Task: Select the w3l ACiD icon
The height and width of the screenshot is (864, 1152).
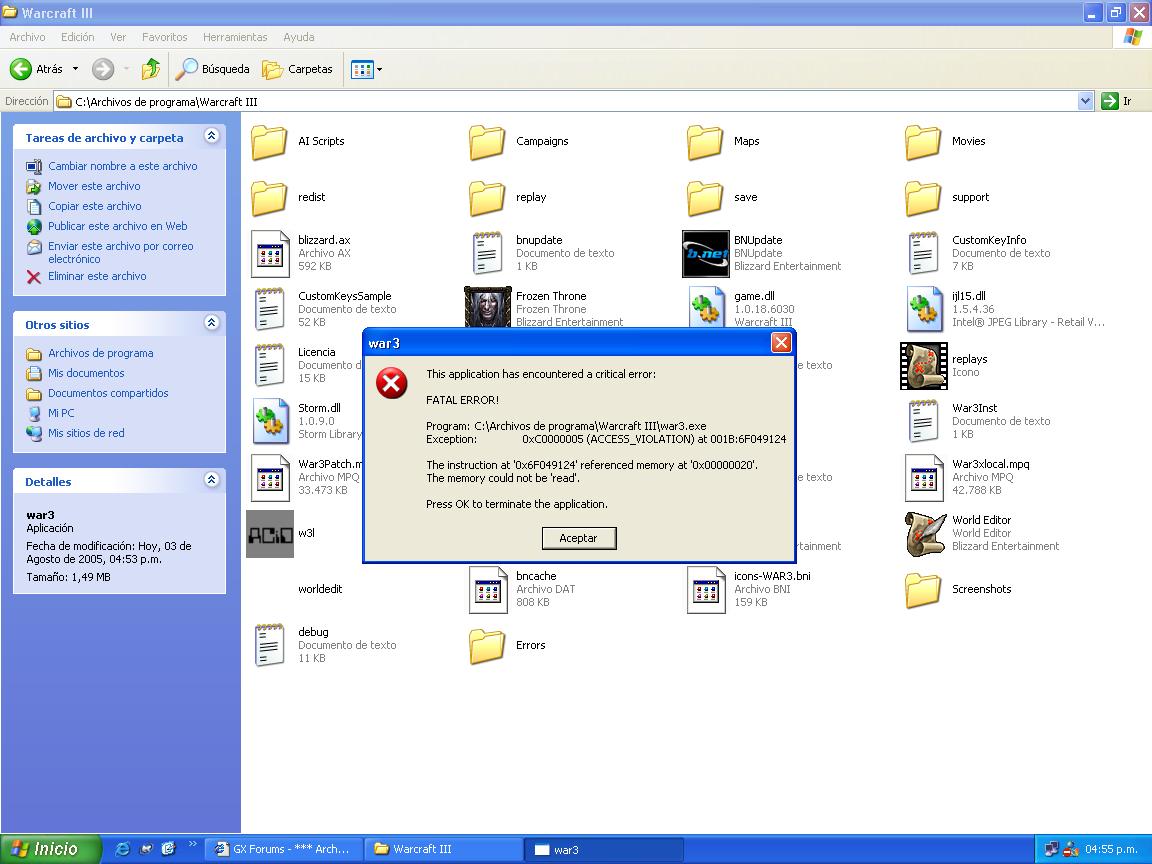Action: tap(270, 534)
